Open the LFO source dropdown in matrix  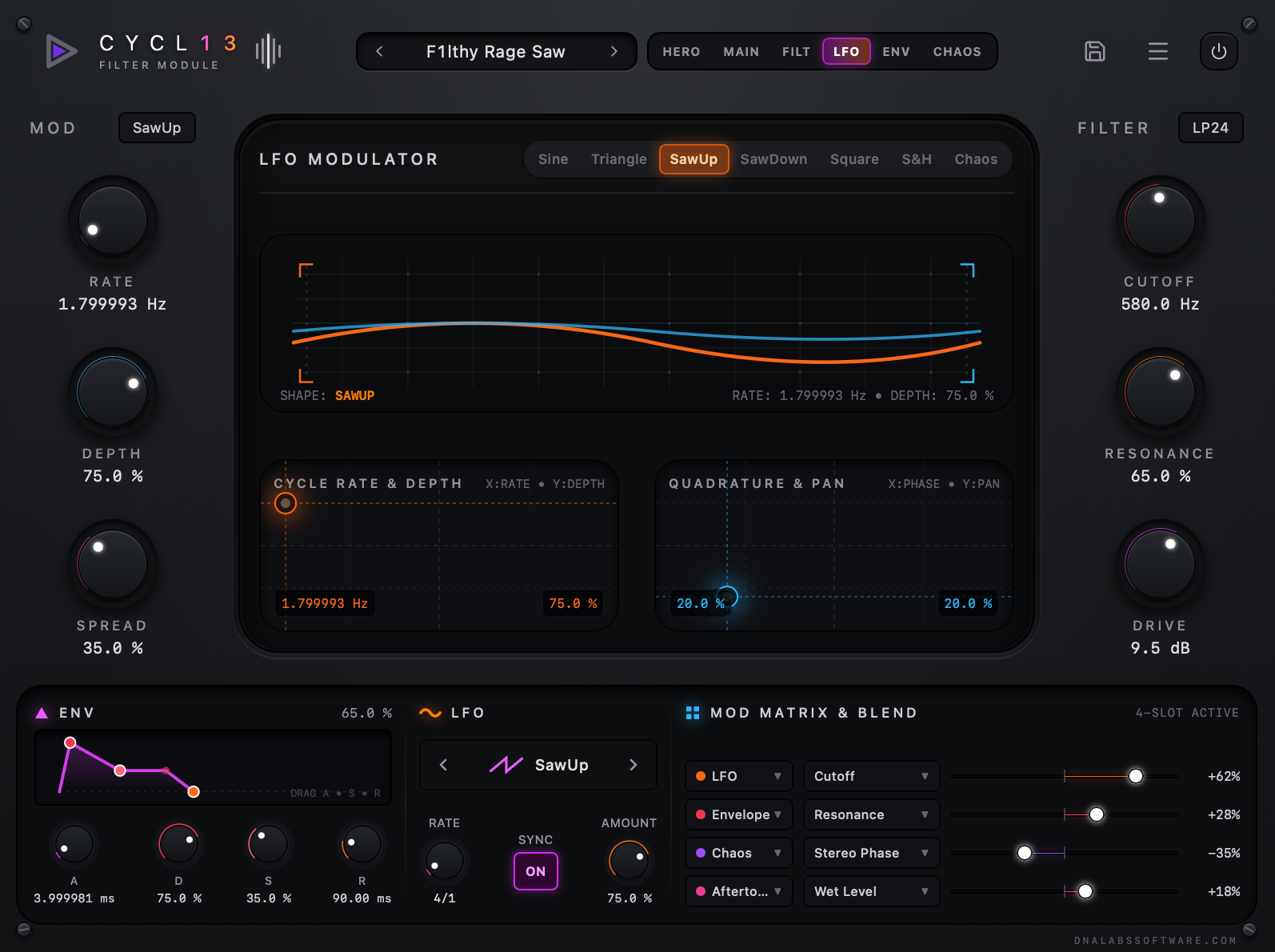coord(739,776)
